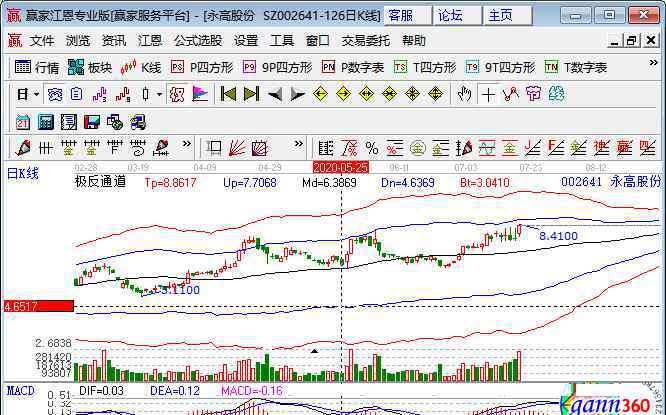The height and width of the screenshot is (415, 666).
Task: Expand the Gann tools overflow chevron
Action: click(299, 144)
